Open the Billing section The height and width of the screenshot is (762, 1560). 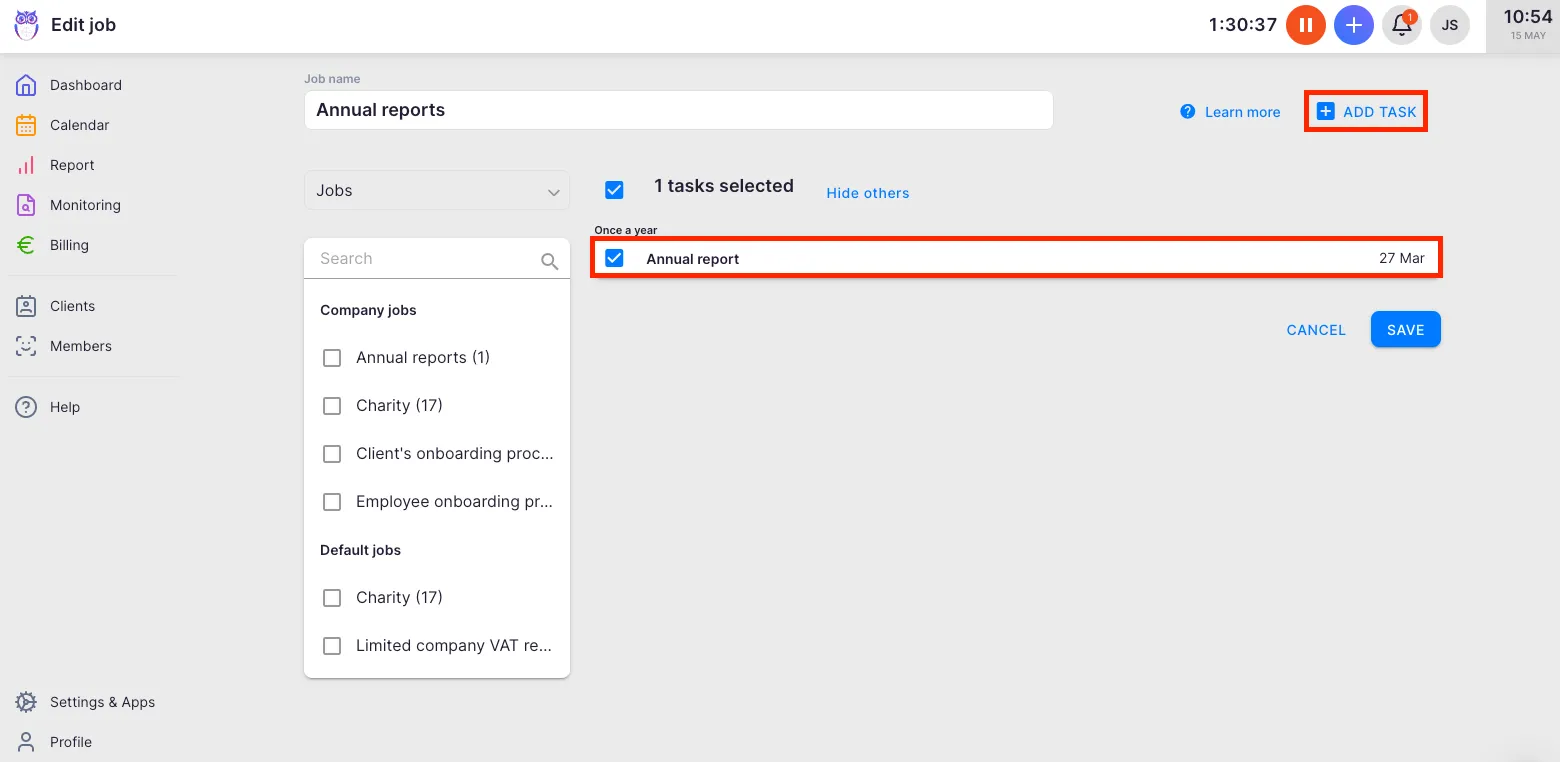click(69, 245)
